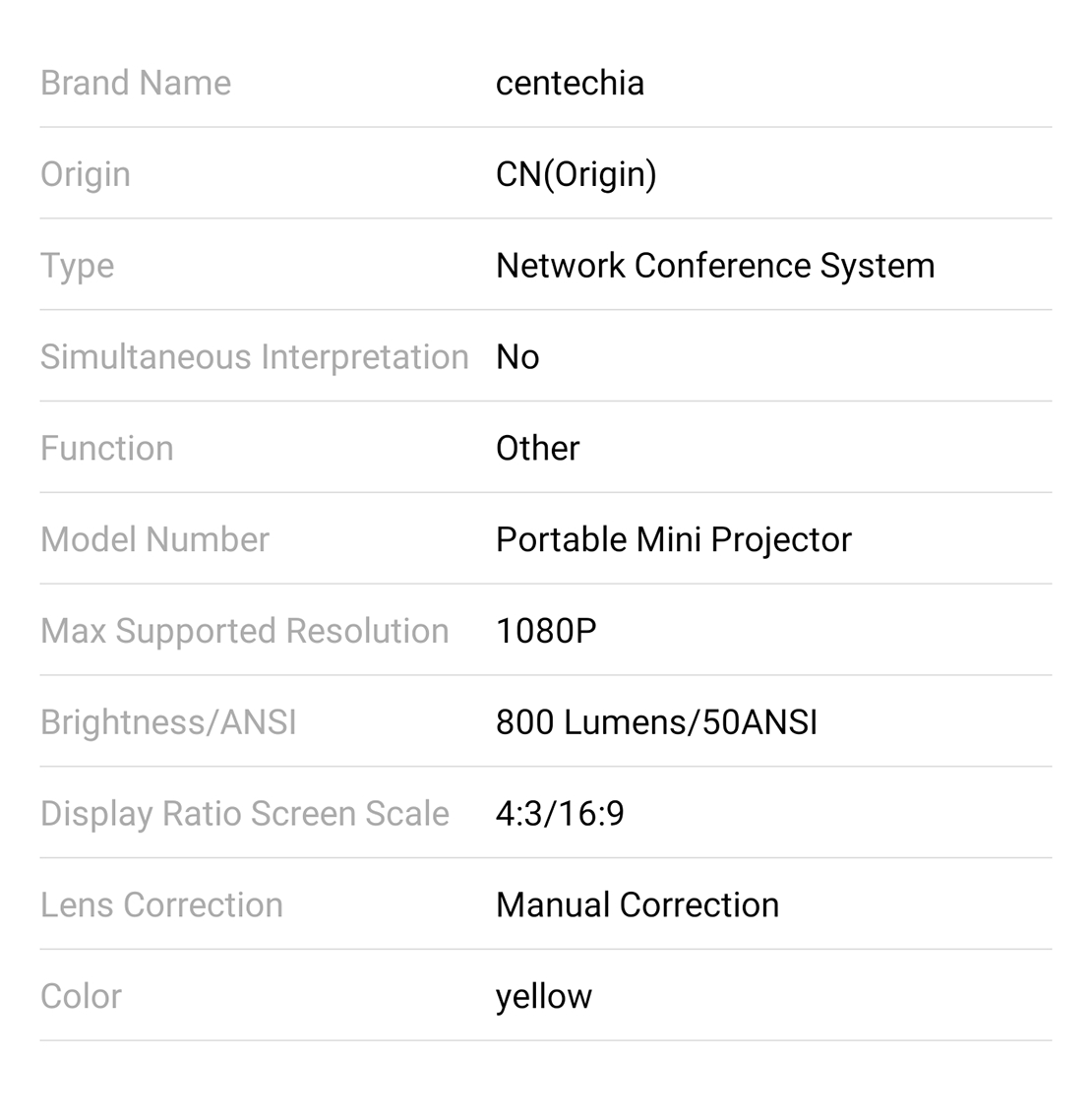Click the Lens Correction label

[161, 905]
